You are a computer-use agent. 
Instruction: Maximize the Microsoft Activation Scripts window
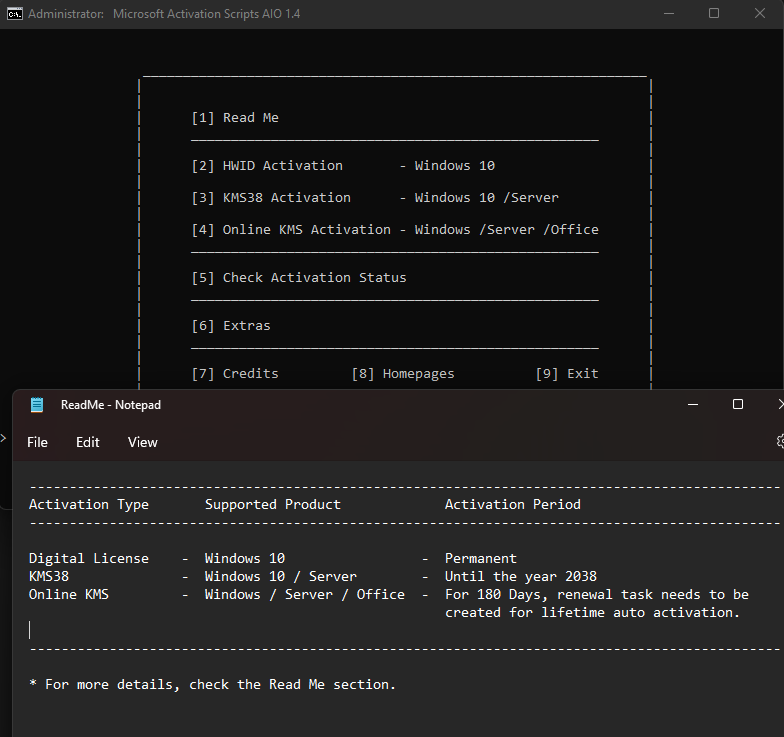click(x=714, y=14)
